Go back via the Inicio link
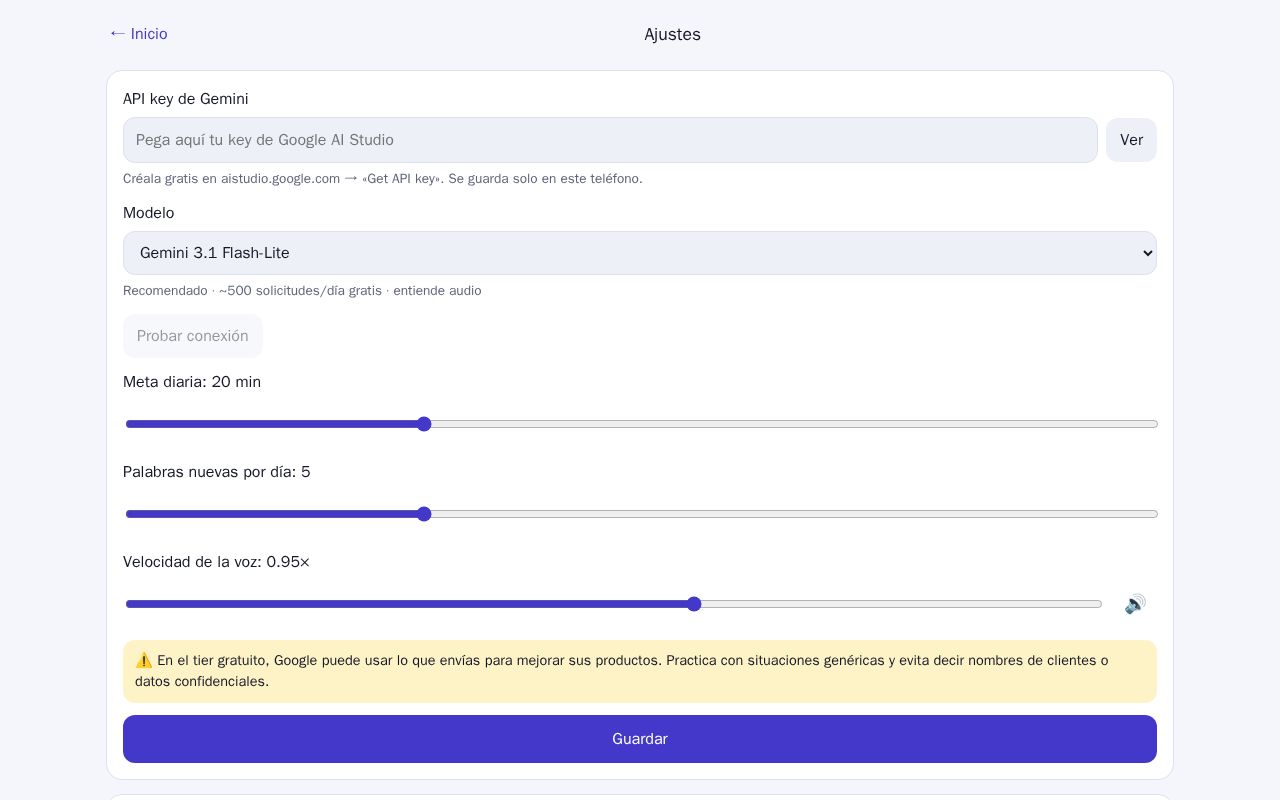Screen dimensions: 1280x800 pyautogui.click(x=138, y=34)
